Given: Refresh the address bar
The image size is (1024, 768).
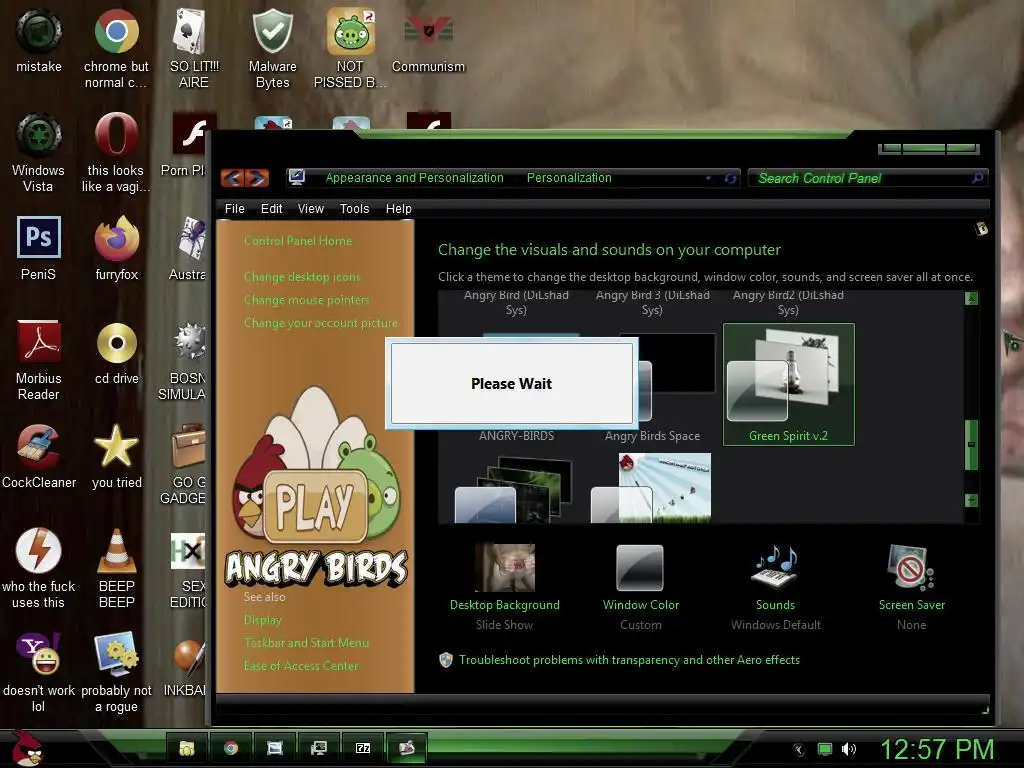Looking at the screenshot, I should pyautogui.click(x=730, y=178).
